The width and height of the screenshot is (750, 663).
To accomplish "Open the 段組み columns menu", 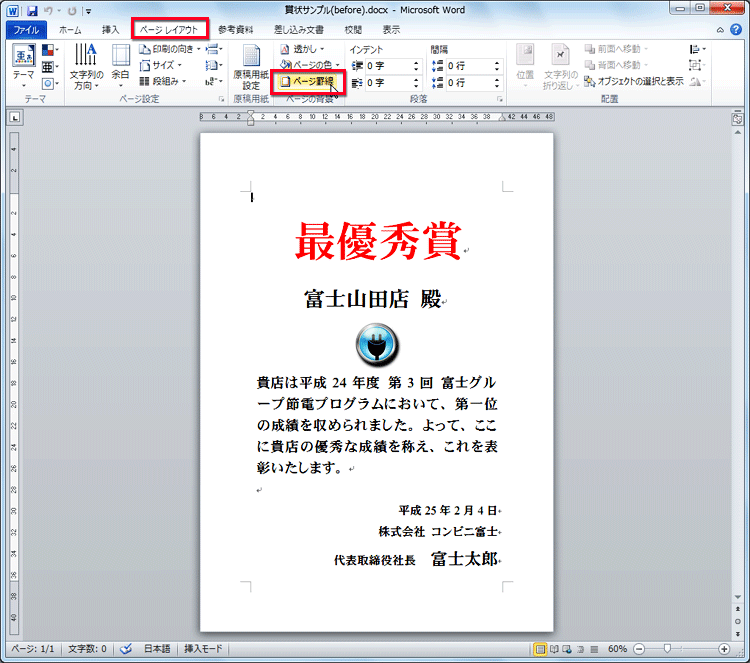I will [x=163, y=81].
